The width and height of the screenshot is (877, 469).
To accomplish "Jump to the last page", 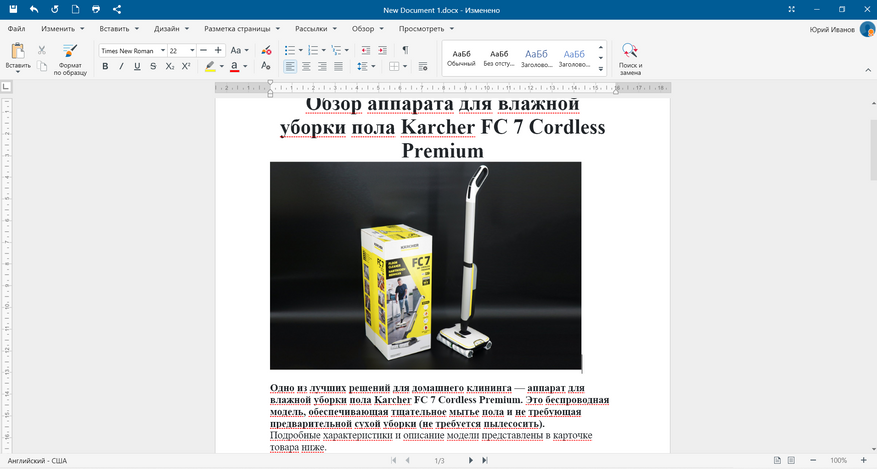I will tap(485, 461).
